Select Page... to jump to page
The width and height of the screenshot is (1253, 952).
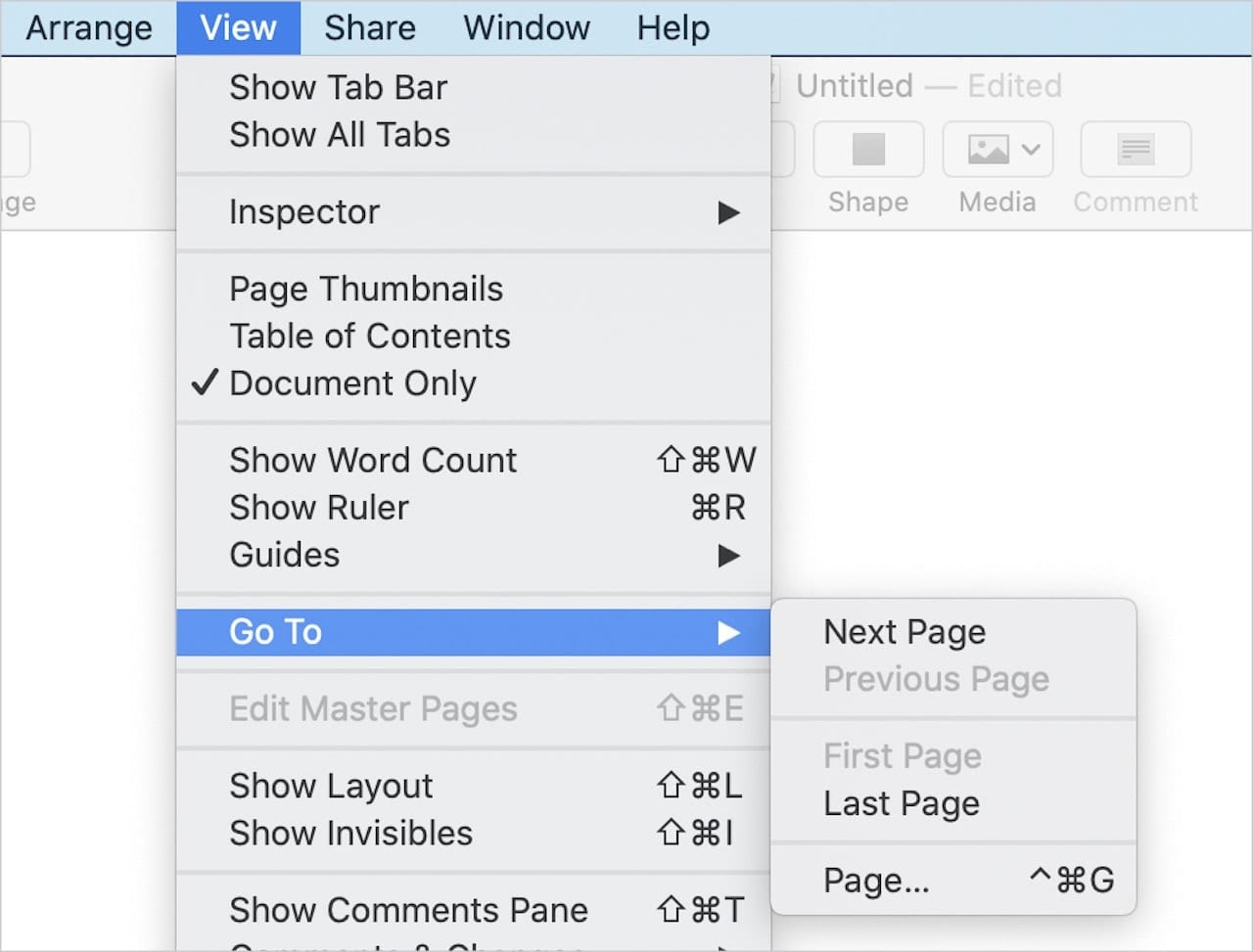[876, 881]
